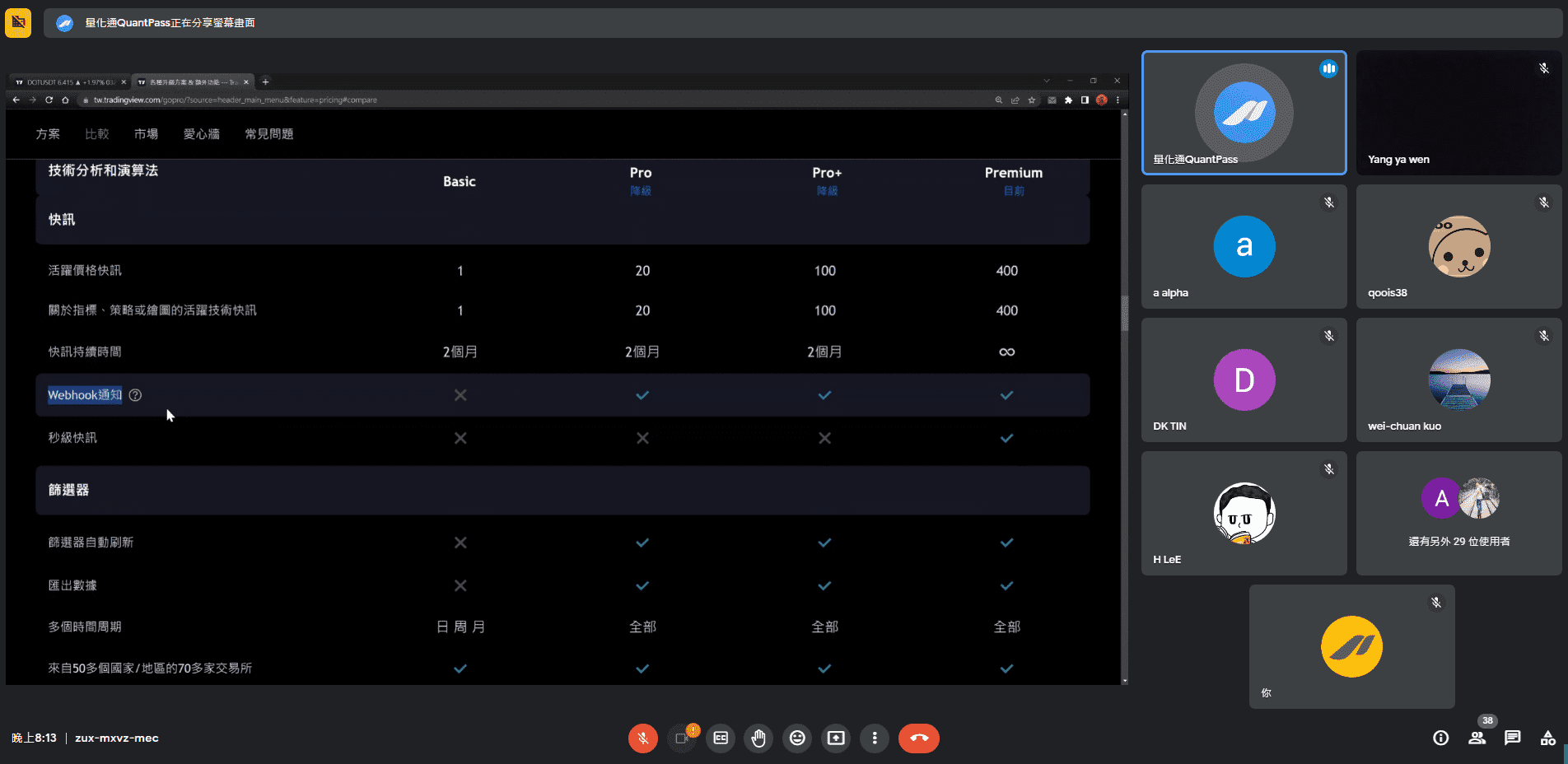Image resolution: width=1568 pixels, height=764 pixels.
Task: Click the 快訊 section header
Action: (562, 220)
